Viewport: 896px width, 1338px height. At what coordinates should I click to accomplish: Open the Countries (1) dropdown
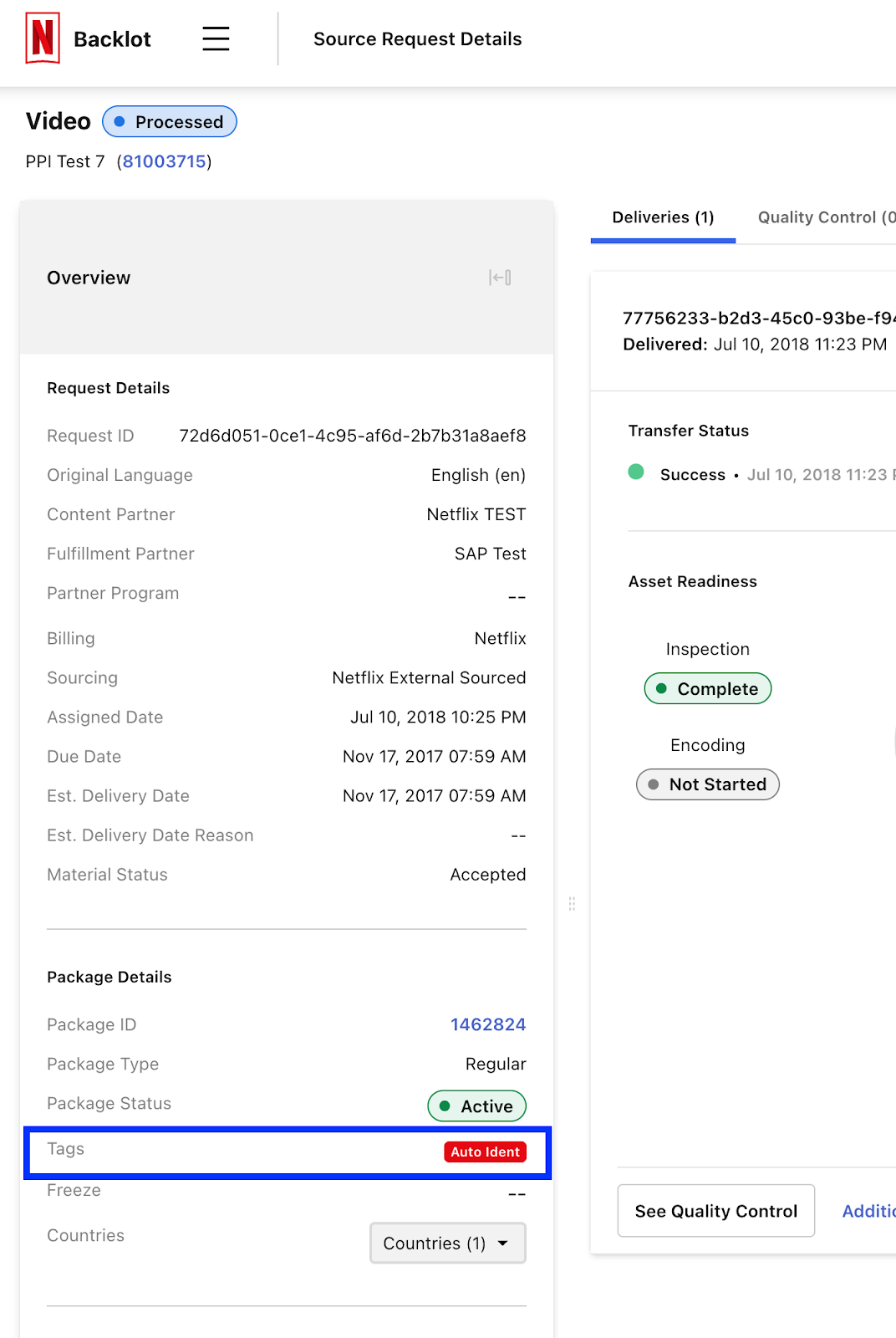pos(448,1244)
